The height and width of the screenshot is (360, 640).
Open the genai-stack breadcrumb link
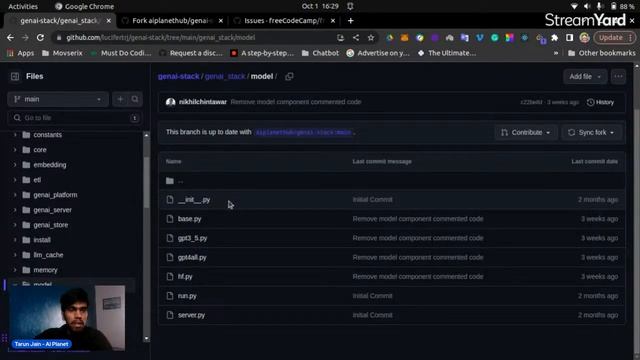pos(178,76)
